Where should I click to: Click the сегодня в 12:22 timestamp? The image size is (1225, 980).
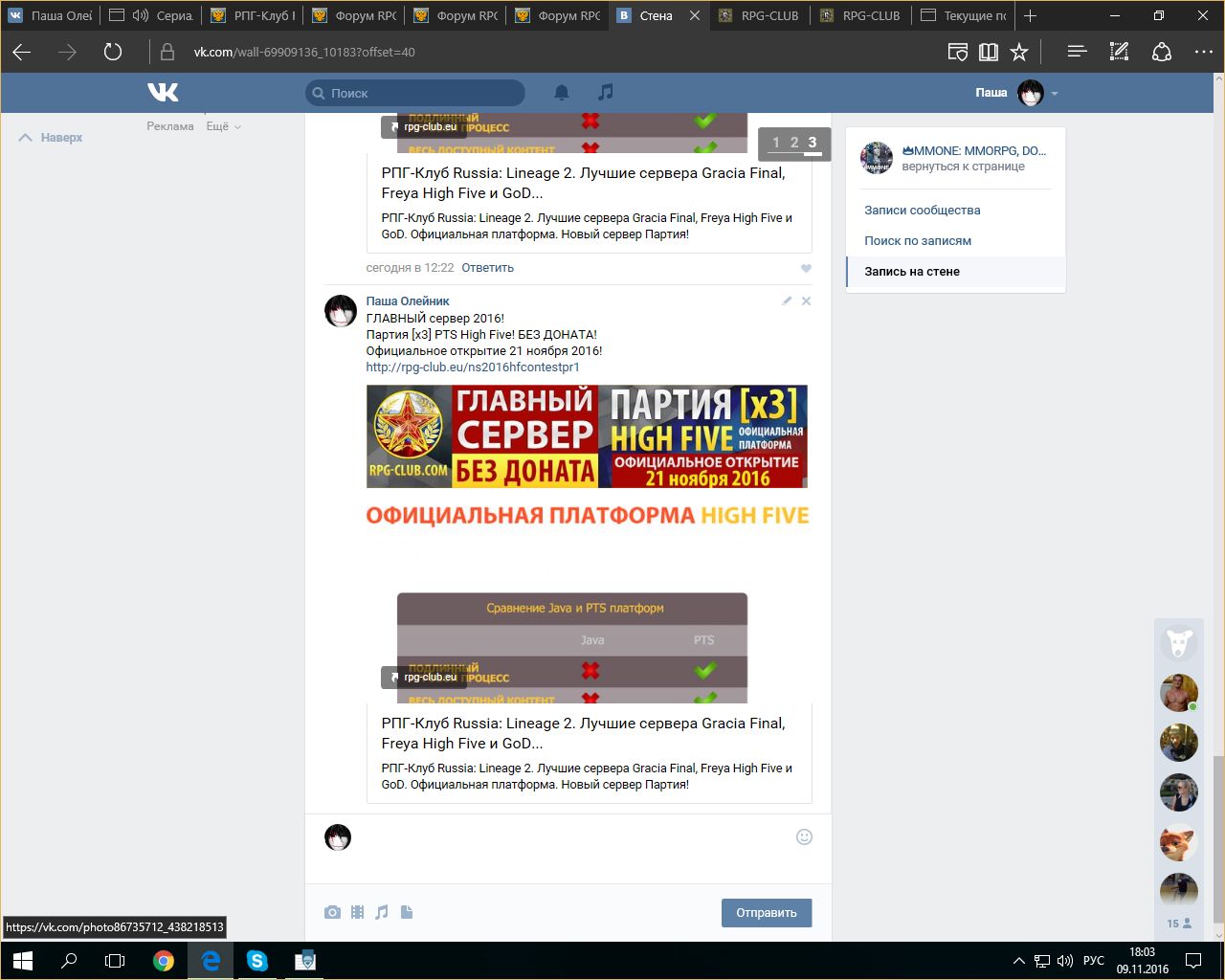(x=410, y=268)
